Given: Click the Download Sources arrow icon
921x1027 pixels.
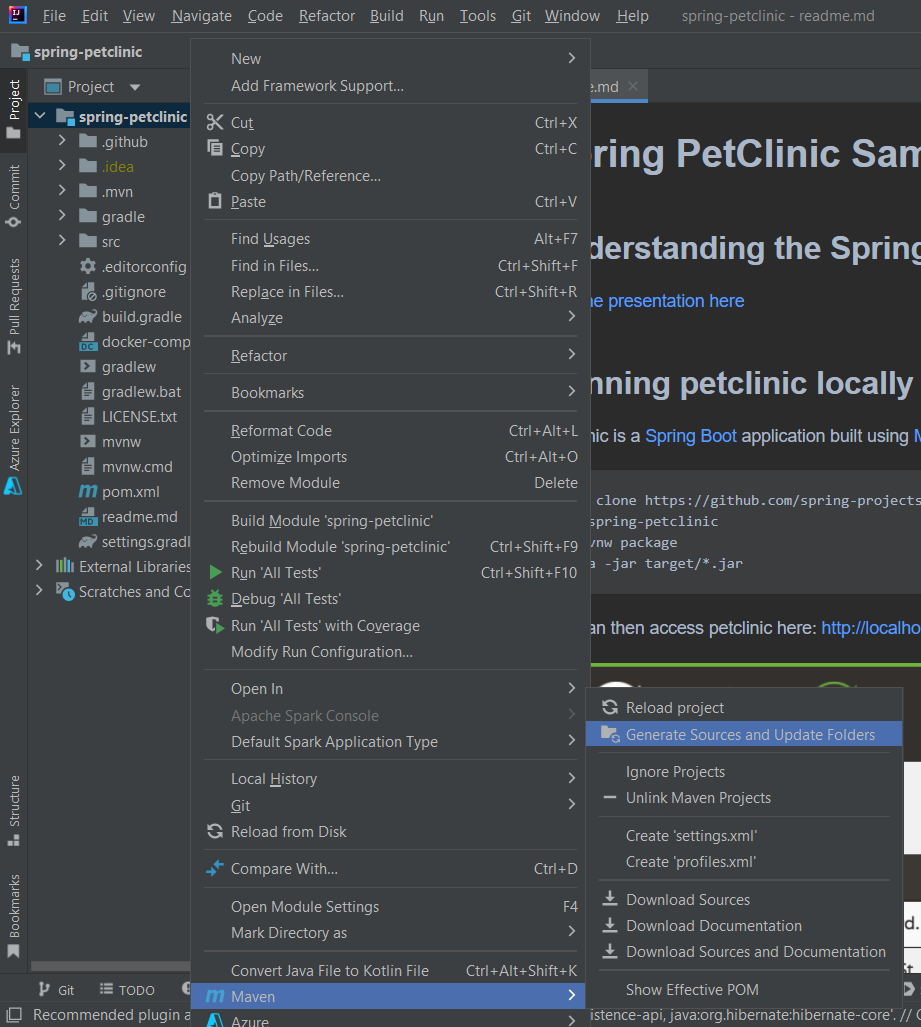Looking at the screenshot, I should pos(610,899).
